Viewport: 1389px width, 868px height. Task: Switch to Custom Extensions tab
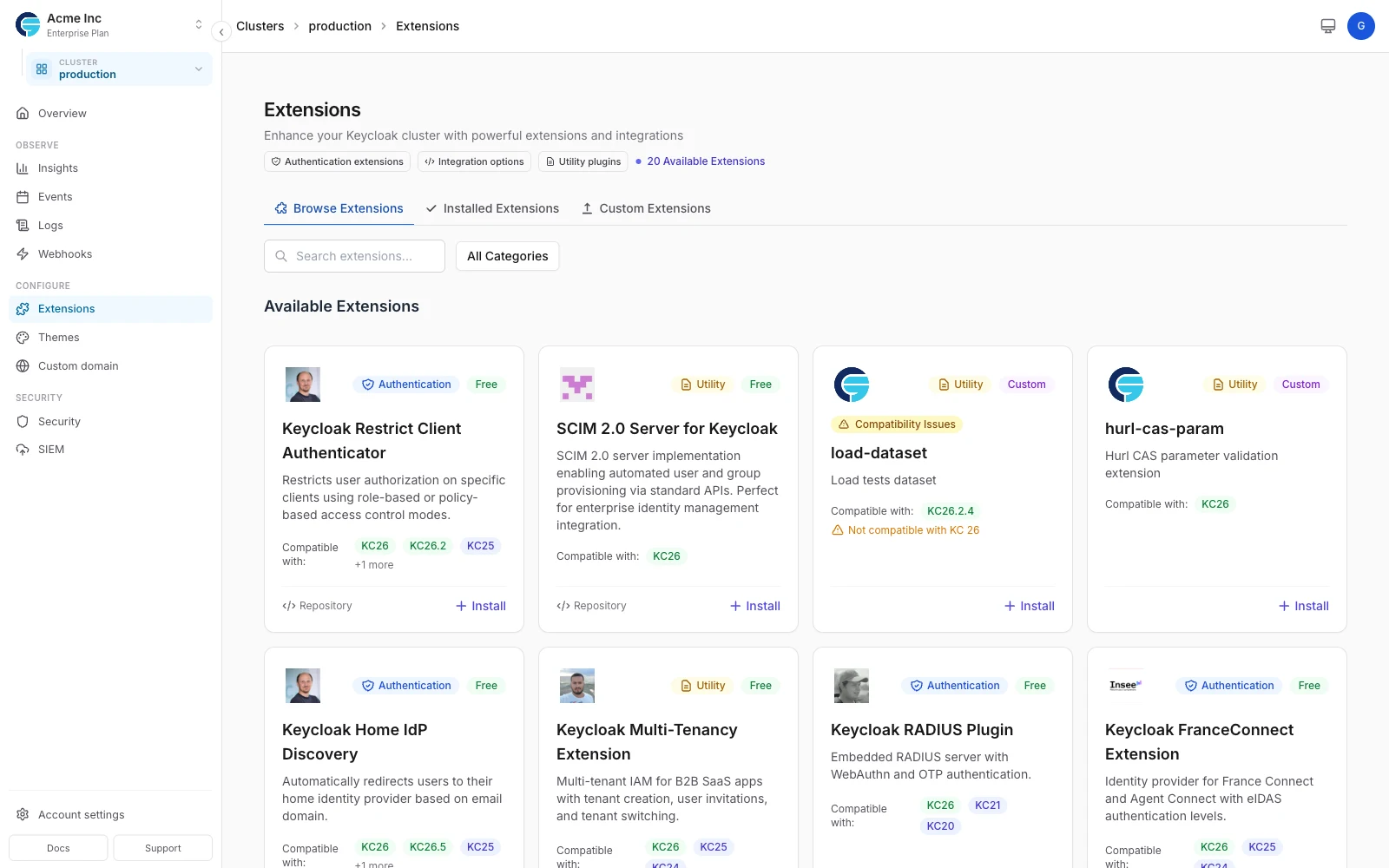point(646,208)
